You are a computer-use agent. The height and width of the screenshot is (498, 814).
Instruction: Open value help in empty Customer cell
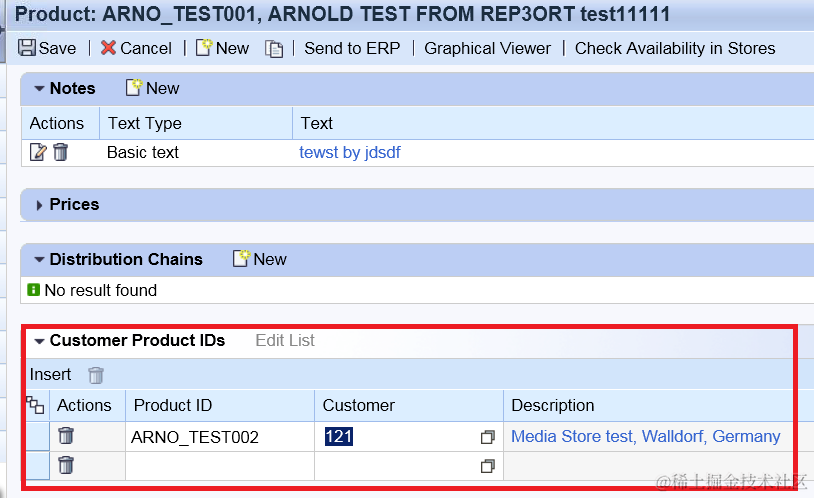[487, 466]
